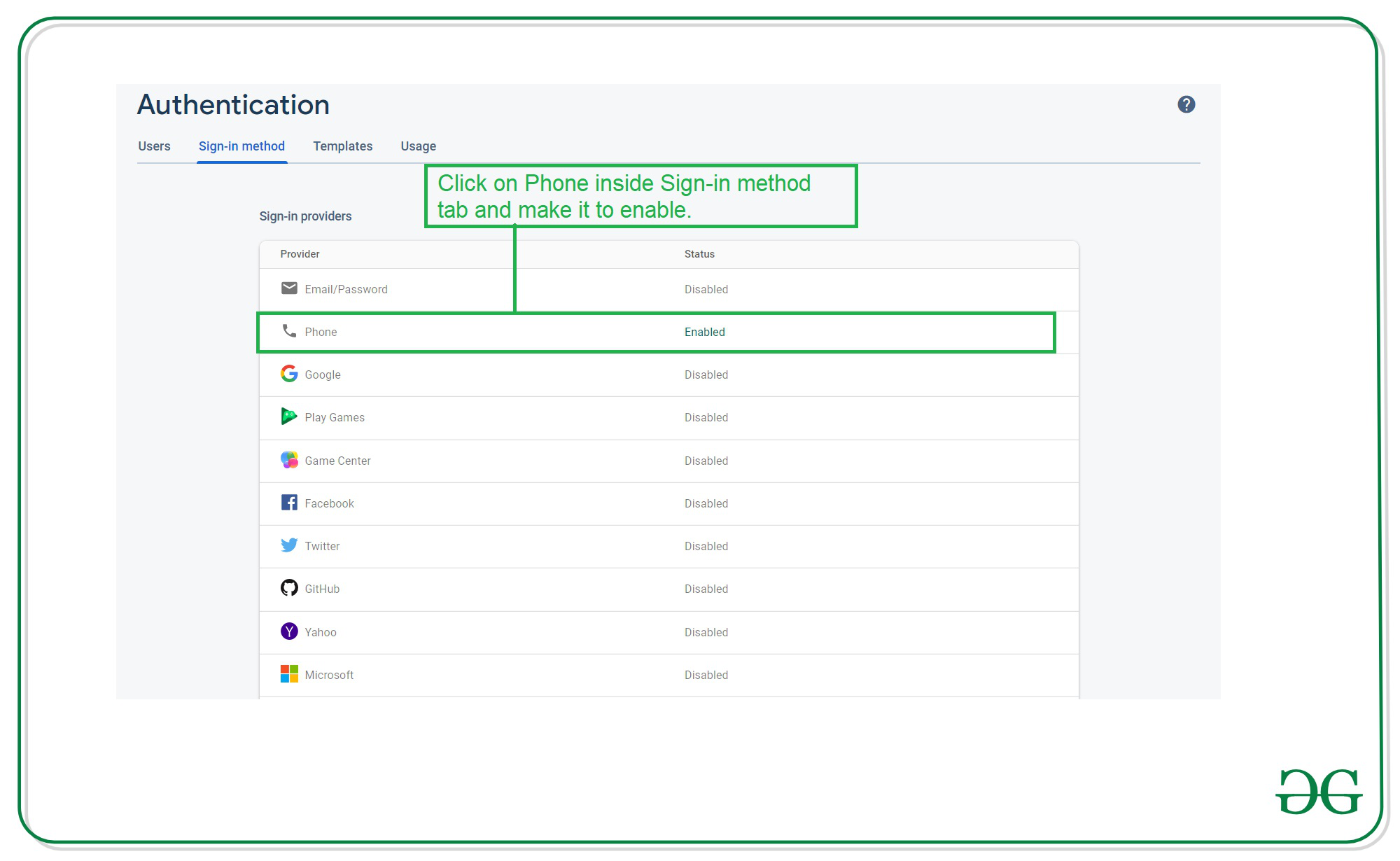The width and height of the screenshot is (1400, 861).
Task: Click Disabled status in Google row
Action: tap(706, 374)
